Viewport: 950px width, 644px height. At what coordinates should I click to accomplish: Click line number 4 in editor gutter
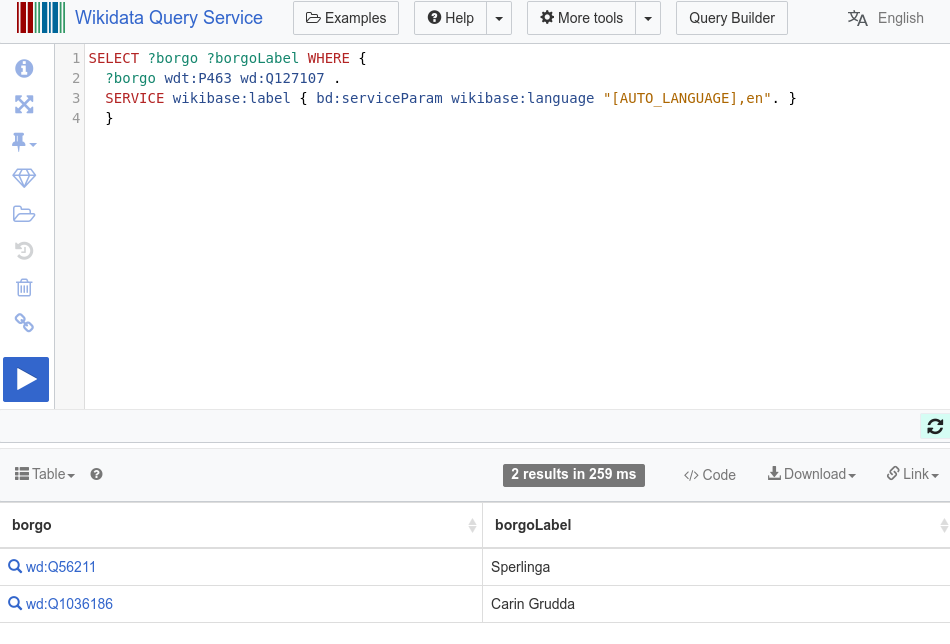(x=76, y=118)
